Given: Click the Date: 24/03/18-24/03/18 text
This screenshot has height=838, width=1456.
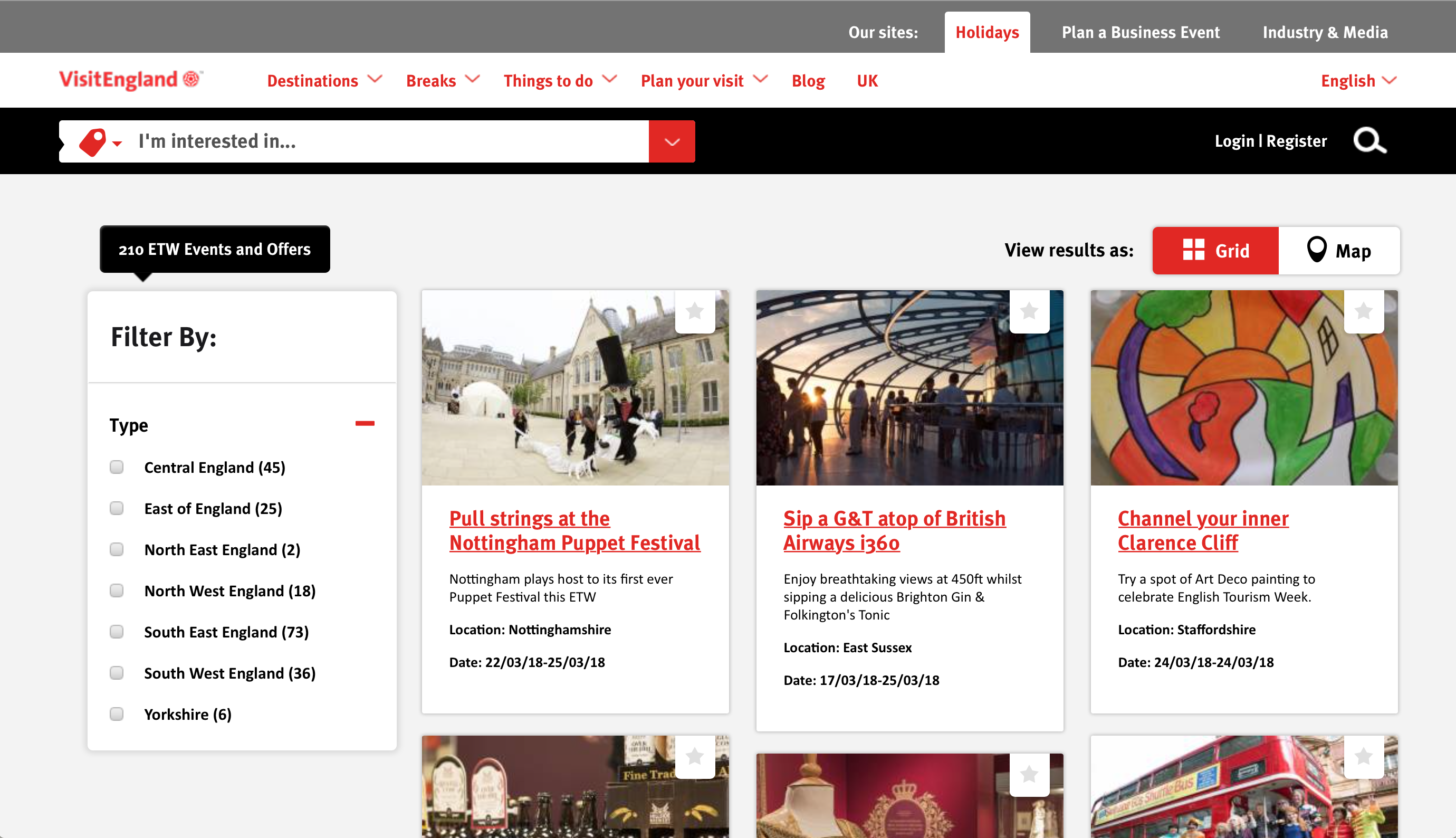Looking at the screenshot, I should 1195,662.
